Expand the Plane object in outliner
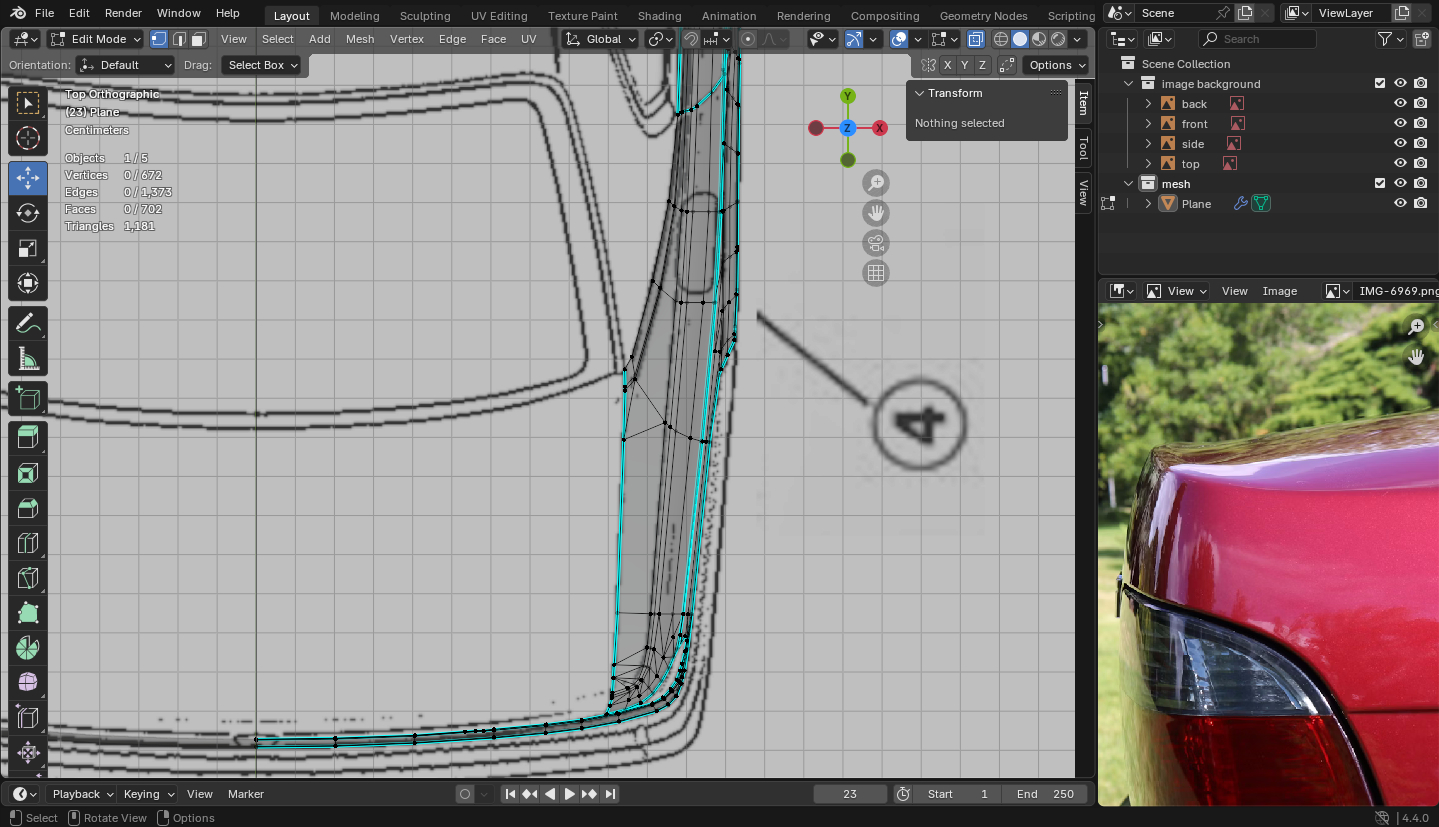 pyautogui.click(x=1148, y=204)
